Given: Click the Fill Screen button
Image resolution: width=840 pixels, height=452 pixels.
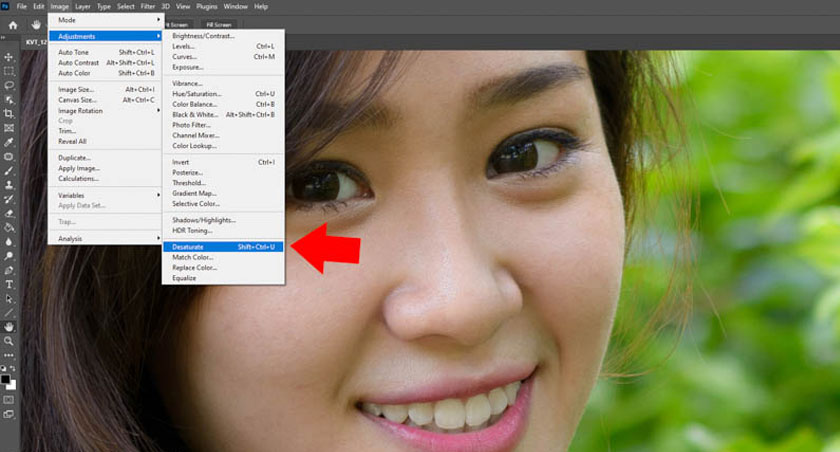Looking at the screenshot, I should point(219,25).
